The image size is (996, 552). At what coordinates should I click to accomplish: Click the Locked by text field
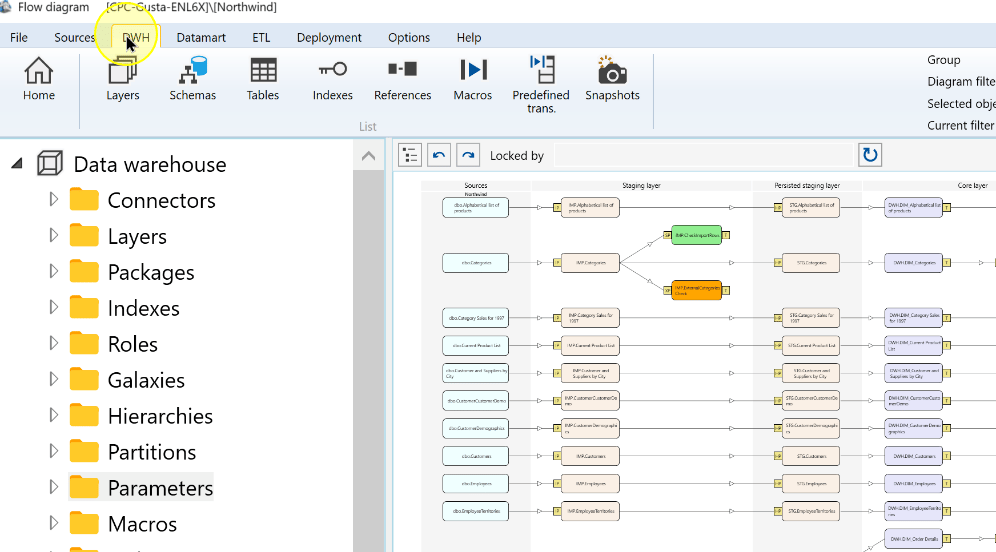point(703,155)
